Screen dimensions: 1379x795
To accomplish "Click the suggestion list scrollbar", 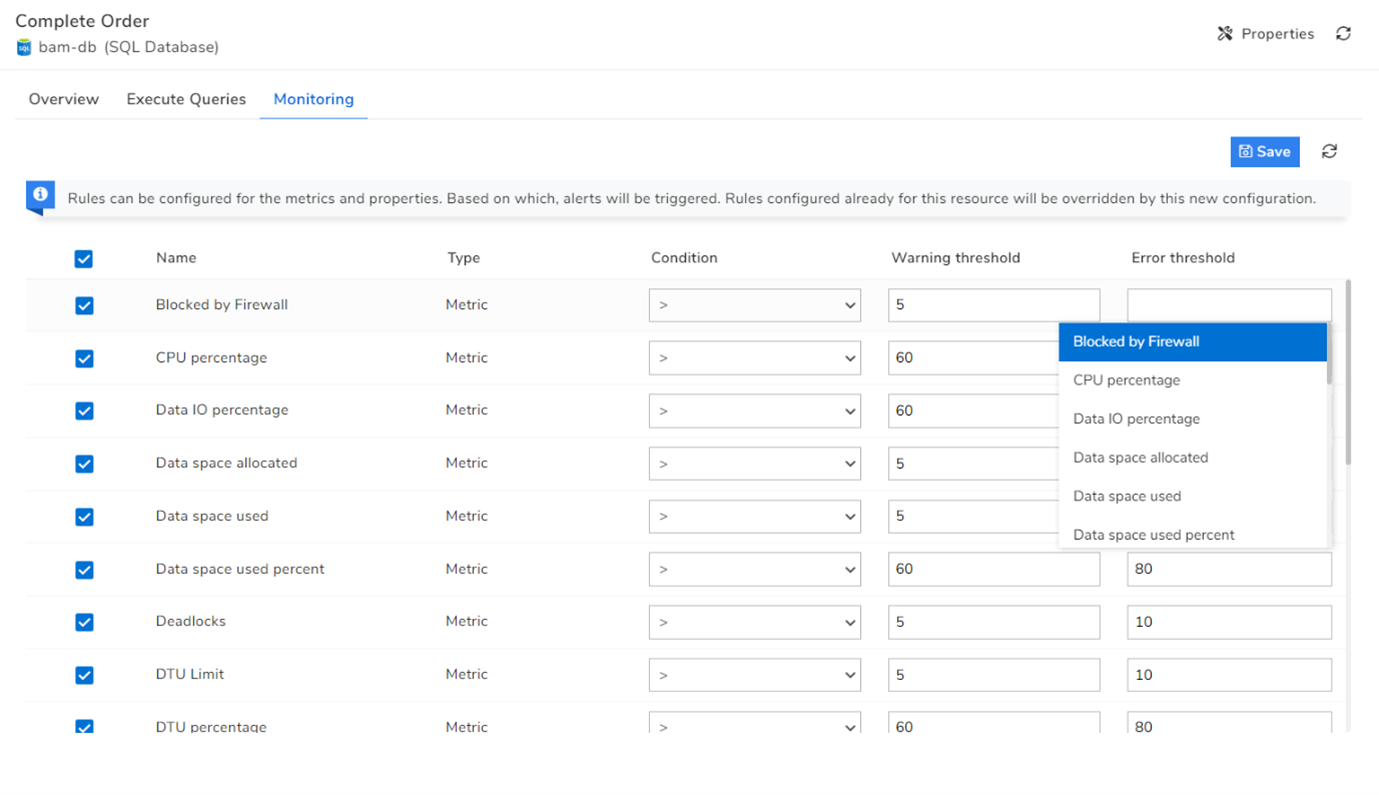I will pos(1329,354).
